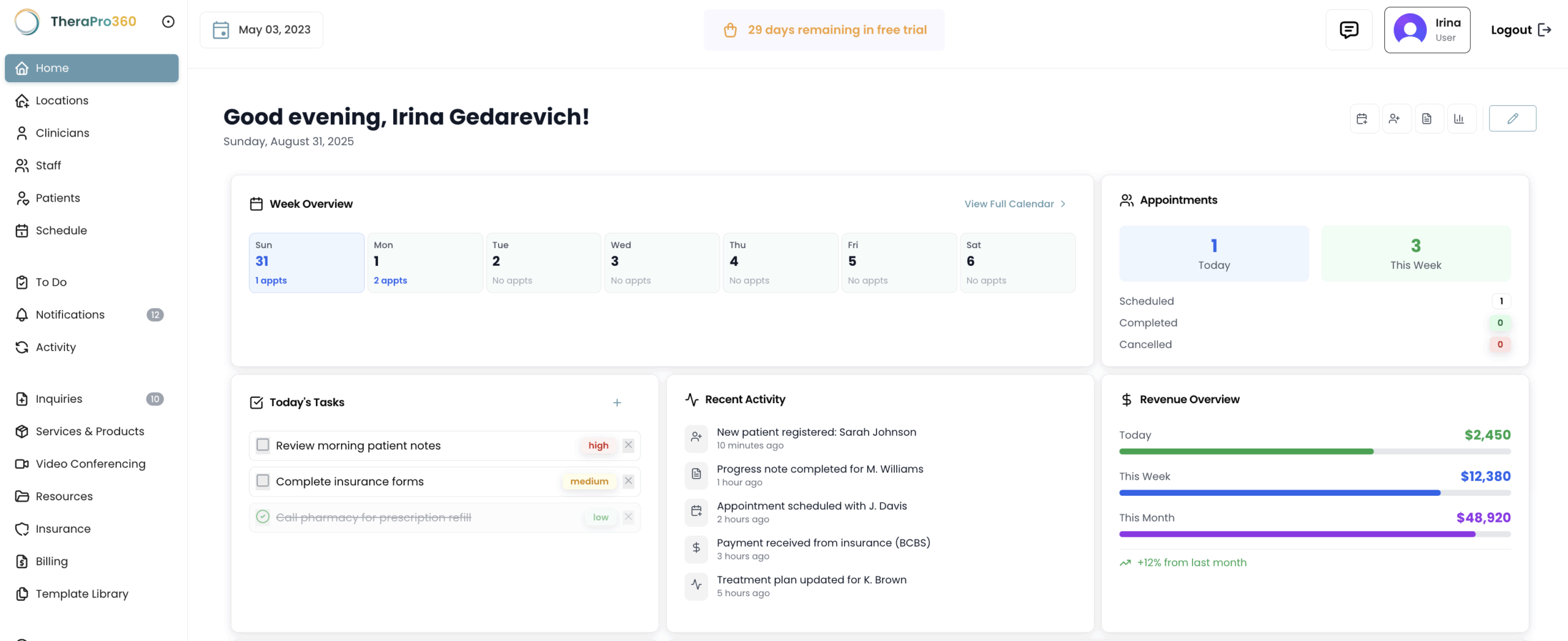Select Sun 31 day card
This screenshot has width=1568, height=641.
[306, 262]
